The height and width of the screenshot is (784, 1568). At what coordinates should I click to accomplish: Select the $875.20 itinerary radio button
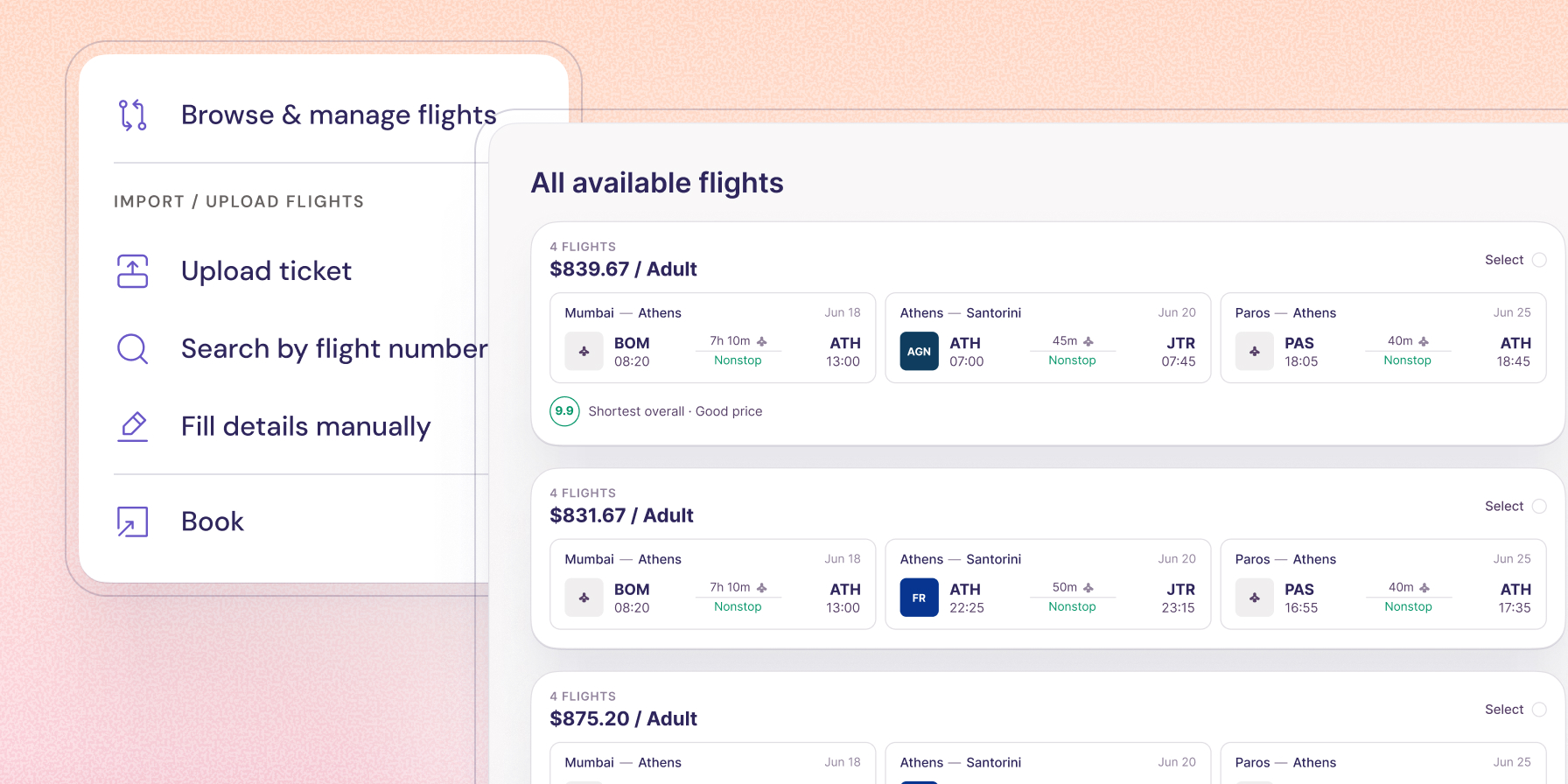(1539, 710)
